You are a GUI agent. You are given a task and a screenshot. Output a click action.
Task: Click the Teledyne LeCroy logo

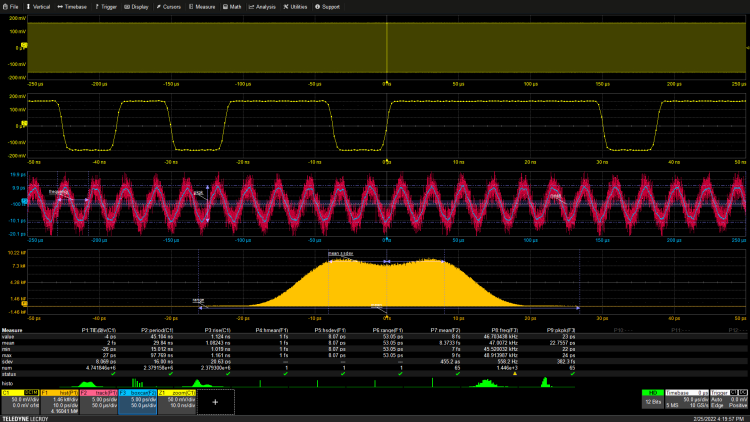(x=25, y=419)
